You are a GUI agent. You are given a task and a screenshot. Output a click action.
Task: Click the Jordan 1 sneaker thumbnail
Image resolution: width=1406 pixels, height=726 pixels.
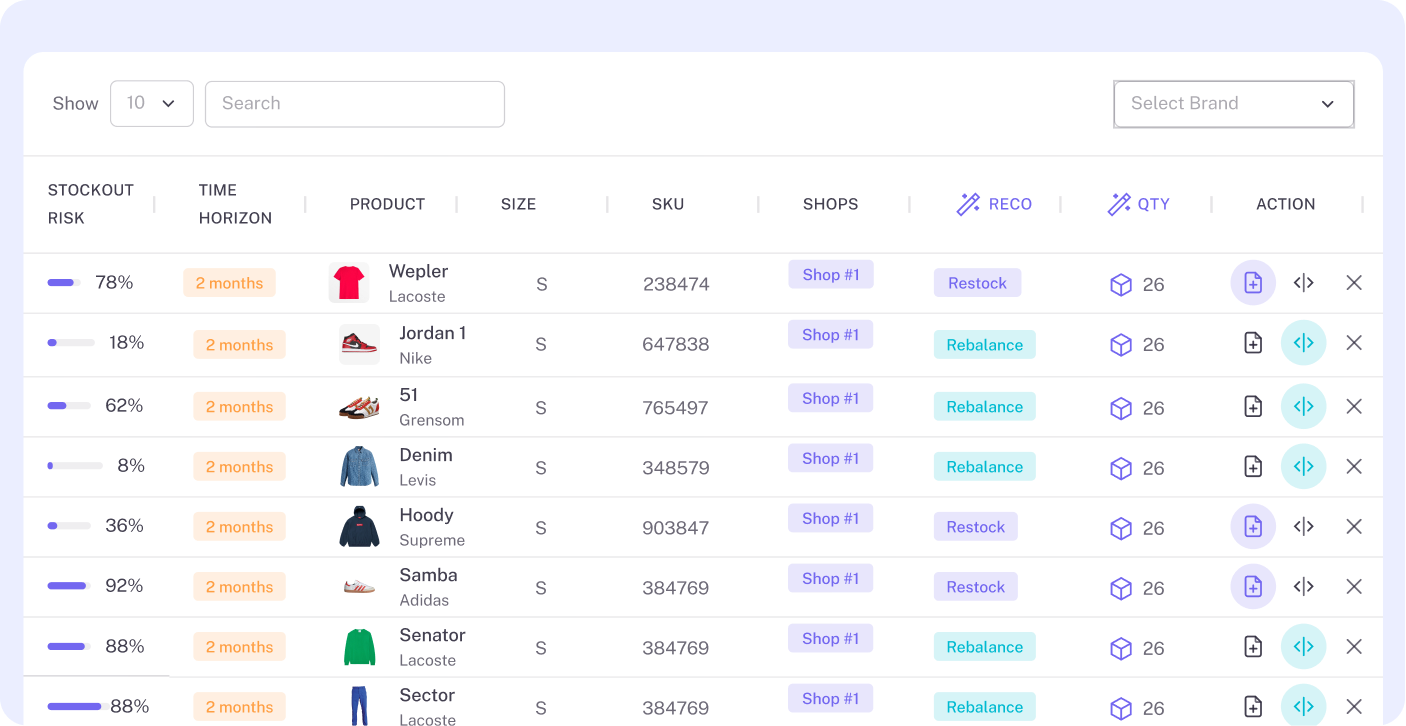359,344
